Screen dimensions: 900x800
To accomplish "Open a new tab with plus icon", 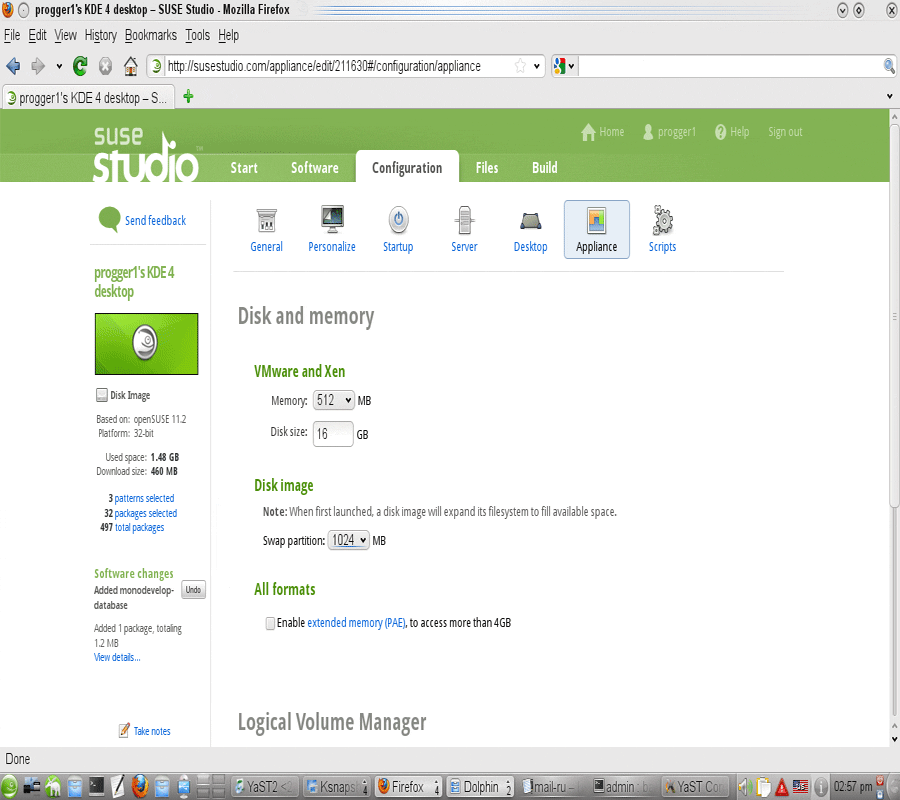I will 188,96.
